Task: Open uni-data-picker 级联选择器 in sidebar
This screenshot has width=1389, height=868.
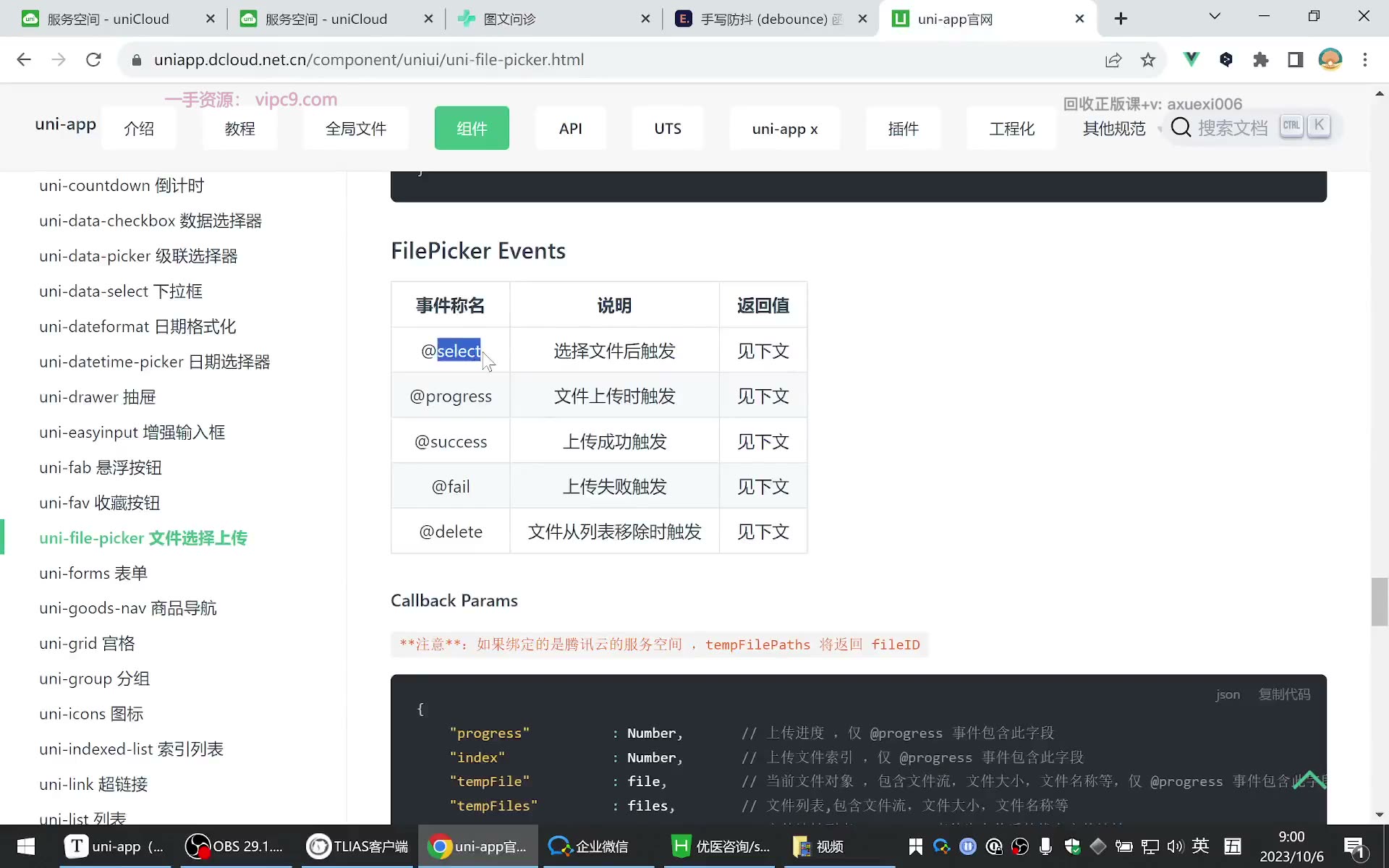Action: (x=138, y=256)
